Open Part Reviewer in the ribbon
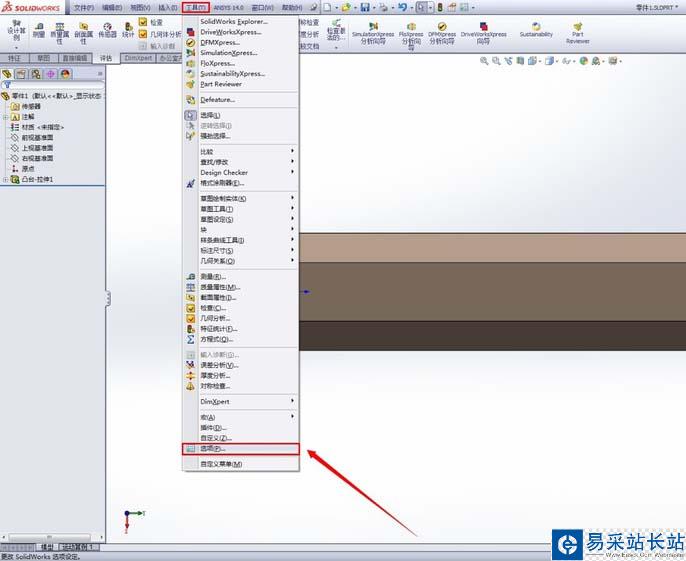Screen dimensions: 686x561 [x=578, y=34]
